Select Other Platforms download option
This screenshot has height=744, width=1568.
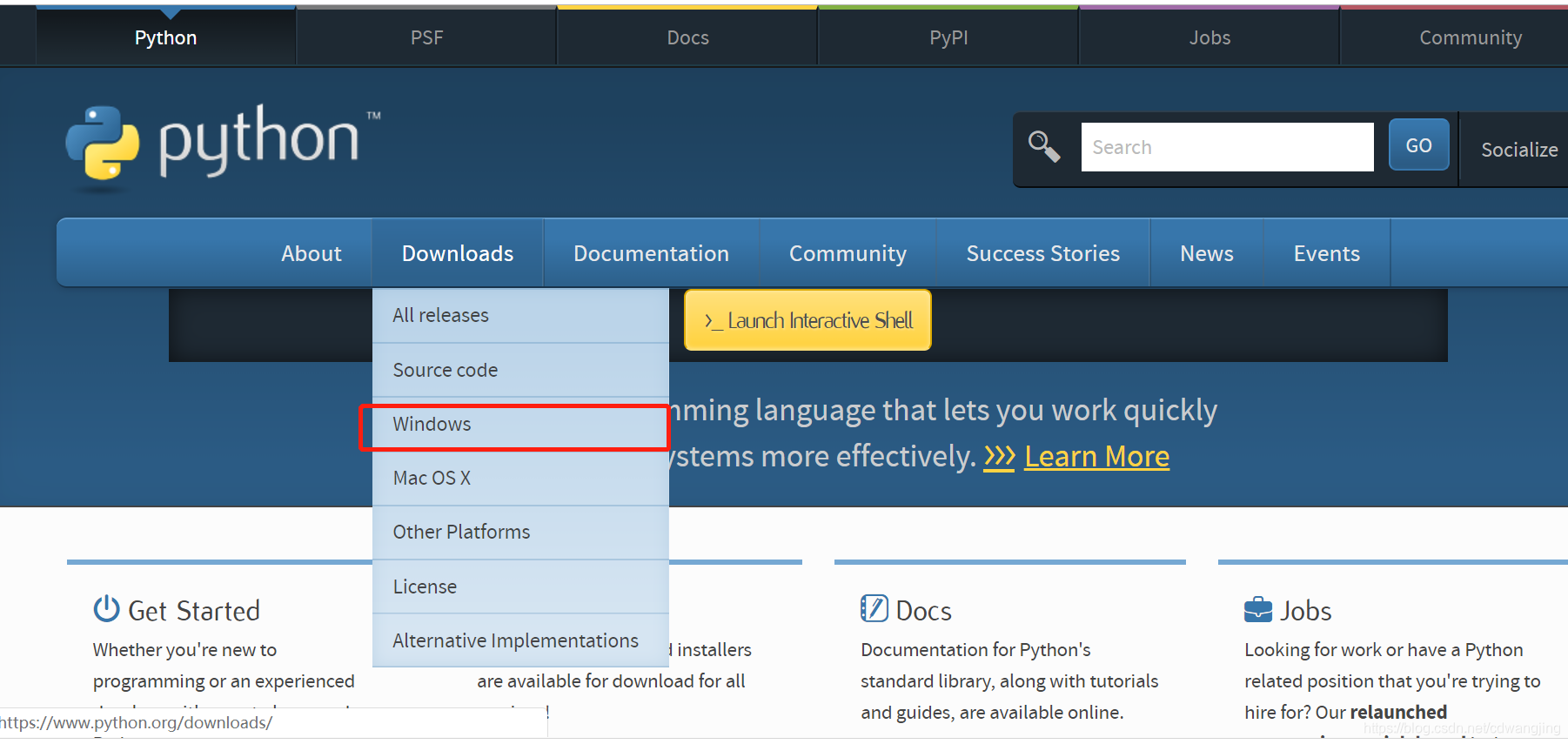[520, 532]
